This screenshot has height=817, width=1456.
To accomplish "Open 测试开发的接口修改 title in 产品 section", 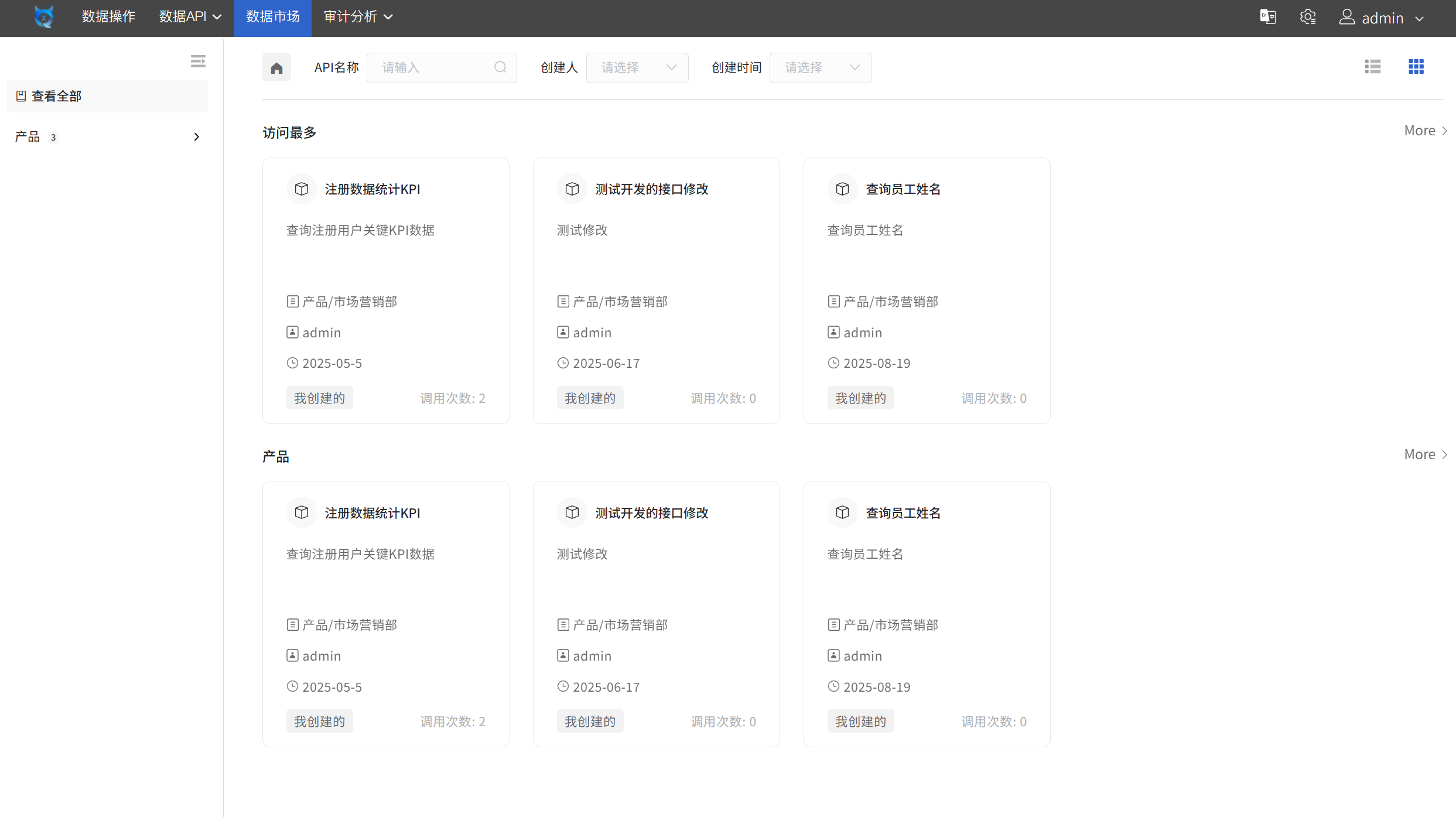I will (x=652, y=513).
